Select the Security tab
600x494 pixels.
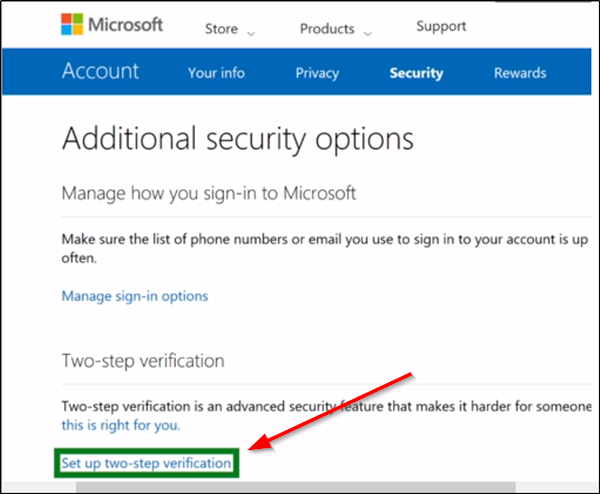(418, 73)
